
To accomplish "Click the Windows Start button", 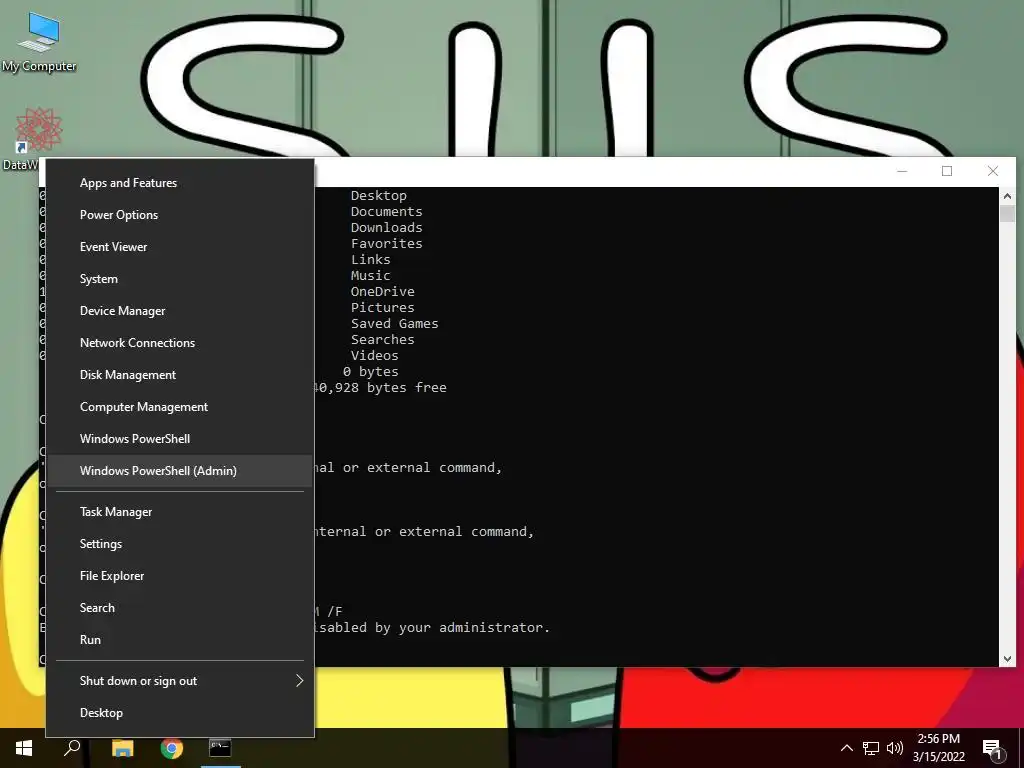I will pos(24,748).
